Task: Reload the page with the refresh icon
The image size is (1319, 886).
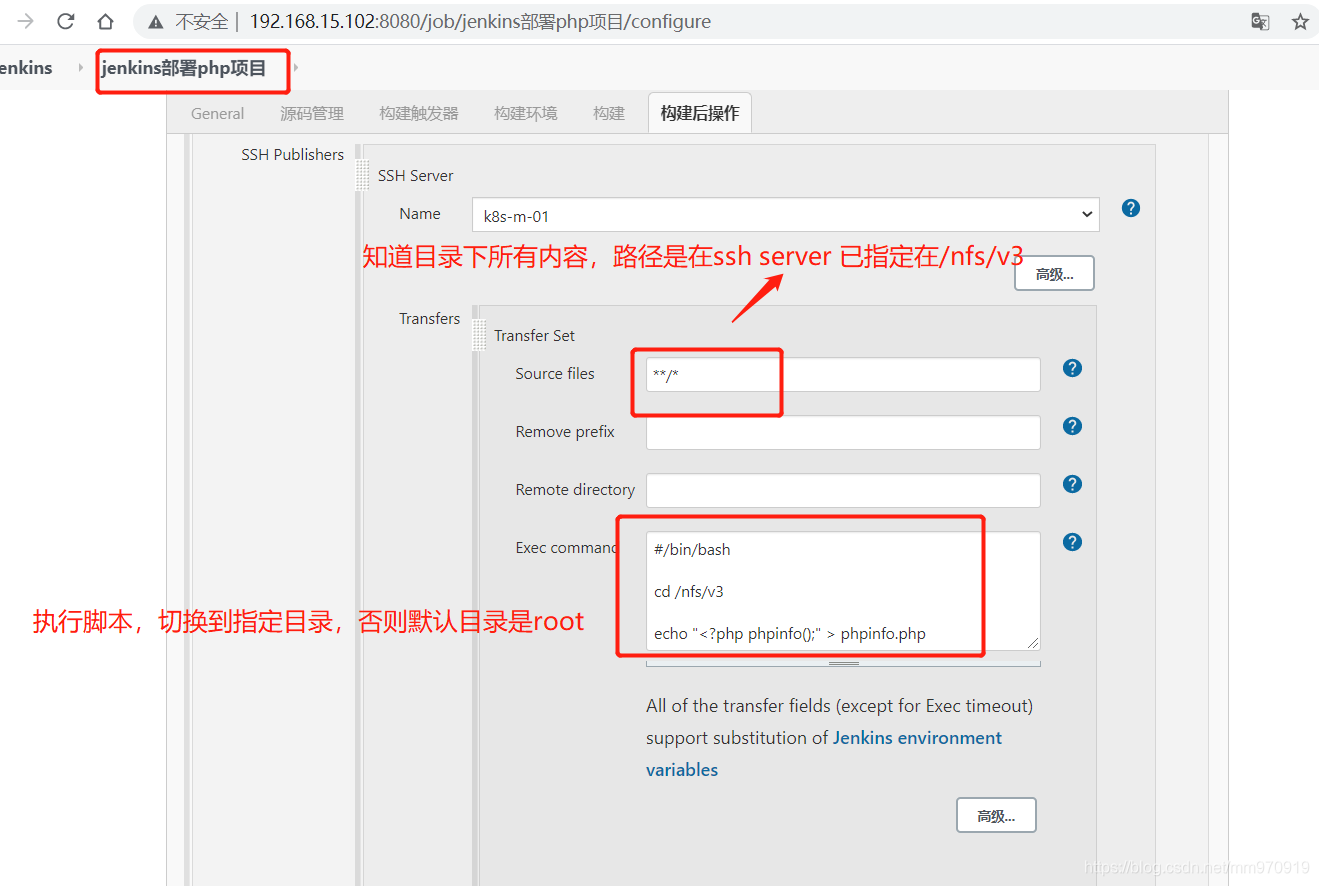Action: click(66, 21)
